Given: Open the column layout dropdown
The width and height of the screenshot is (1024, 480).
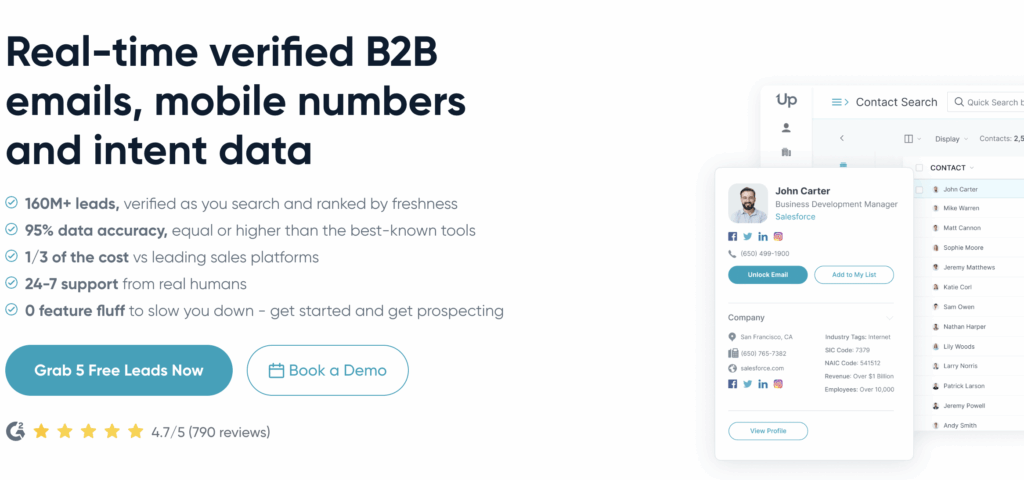Looking at the screenshot, I should coord(912,138).
